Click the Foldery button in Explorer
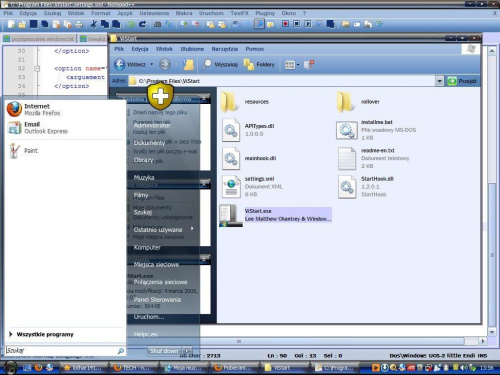 point(259,64)
